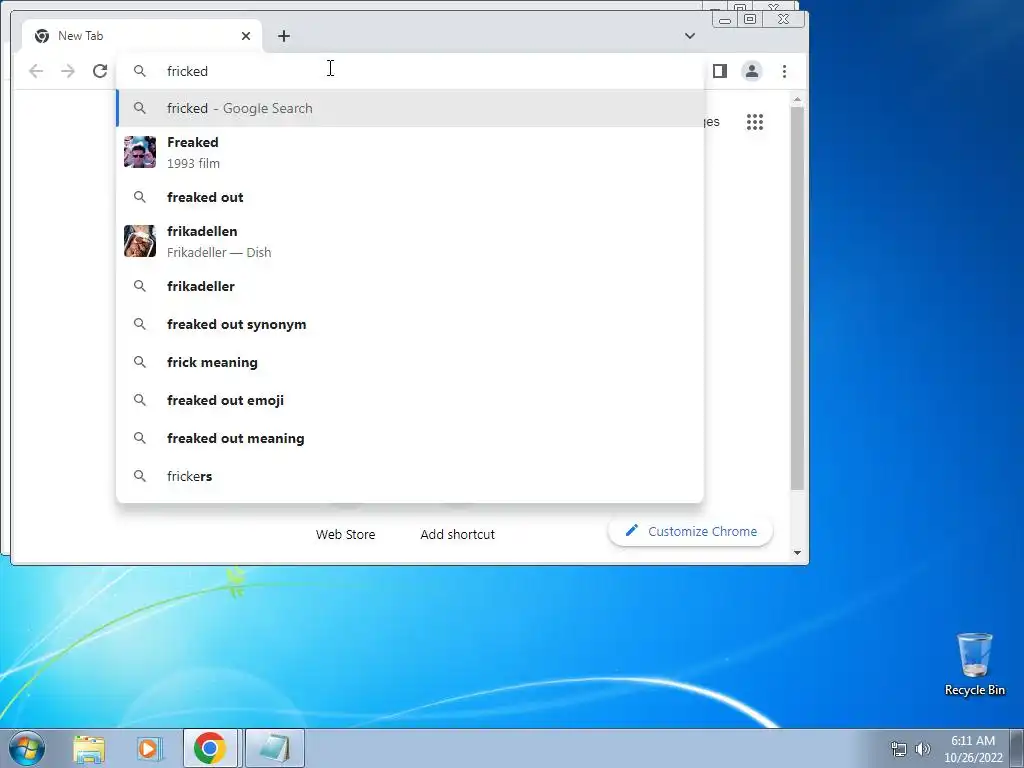Select the Freaked 1993 film suggestion
Viewport: 1024px width, 768px height.
[x=410, y=153]
